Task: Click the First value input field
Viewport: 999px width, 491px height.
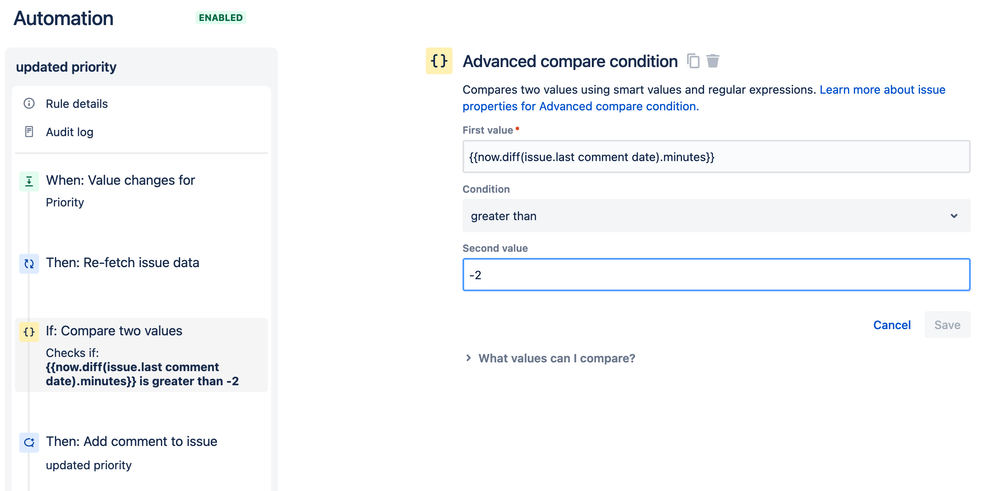Action: click(x=716, y=157)
